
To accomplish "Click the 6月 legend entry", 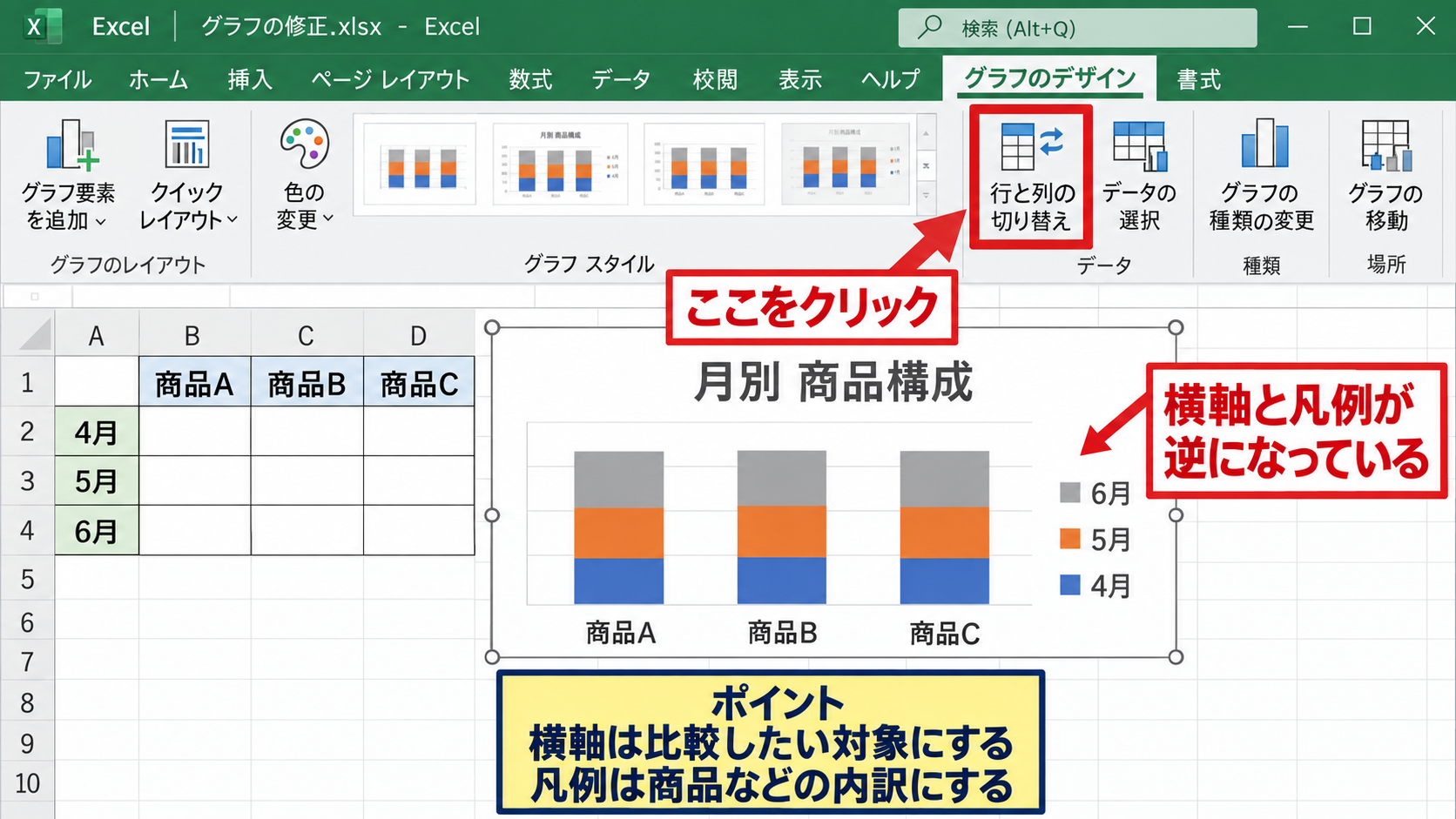I will coord(1095,493).
